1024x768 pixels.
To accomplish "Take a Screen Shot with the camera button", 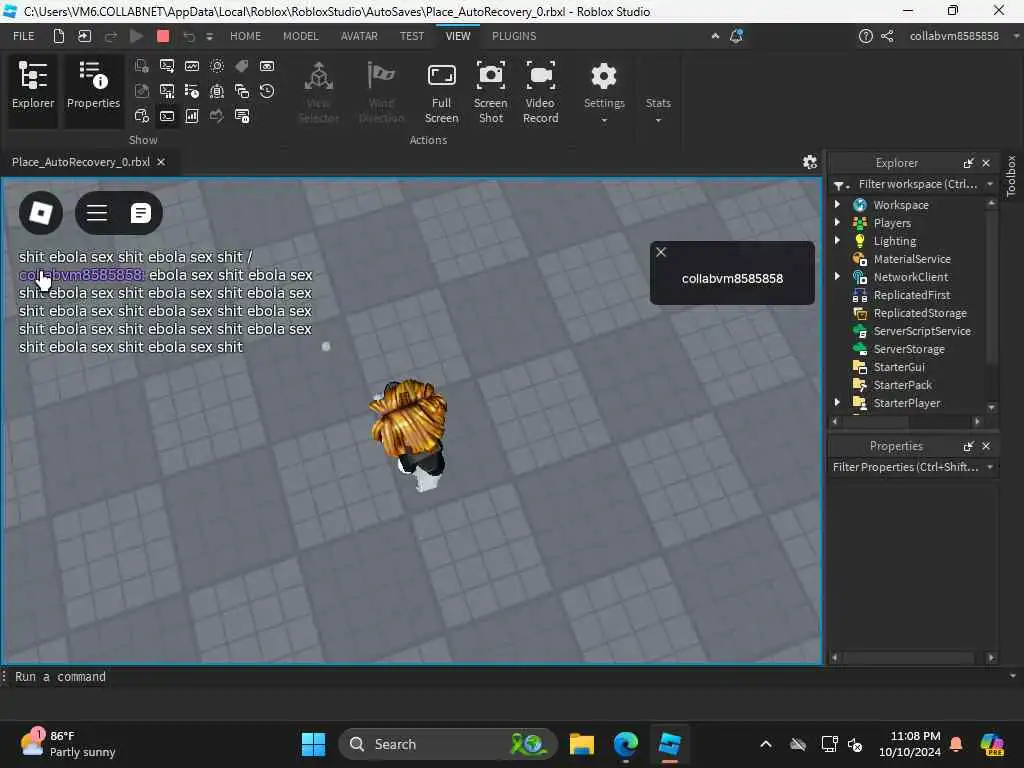I will [490, 92].
